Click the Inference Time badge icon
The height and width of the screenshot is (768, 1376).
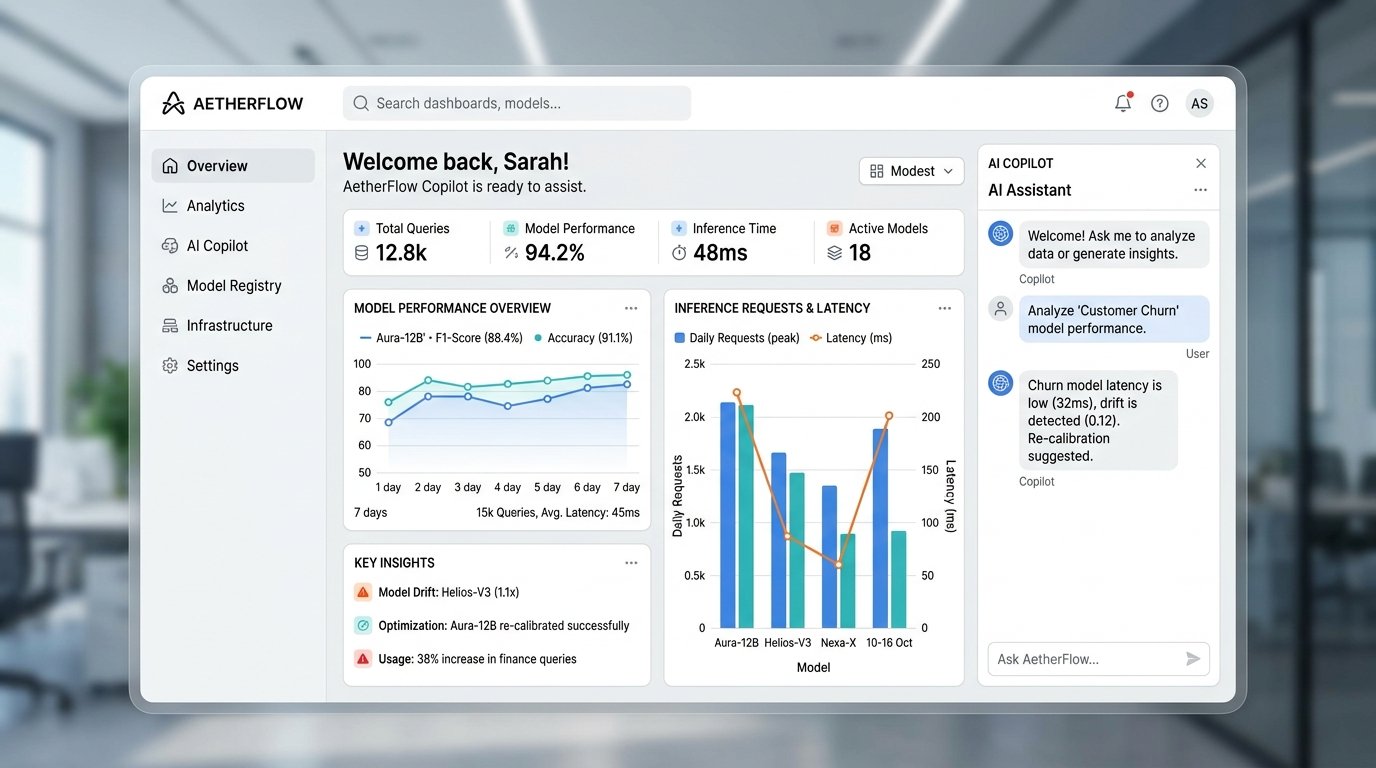coord(679,228)
